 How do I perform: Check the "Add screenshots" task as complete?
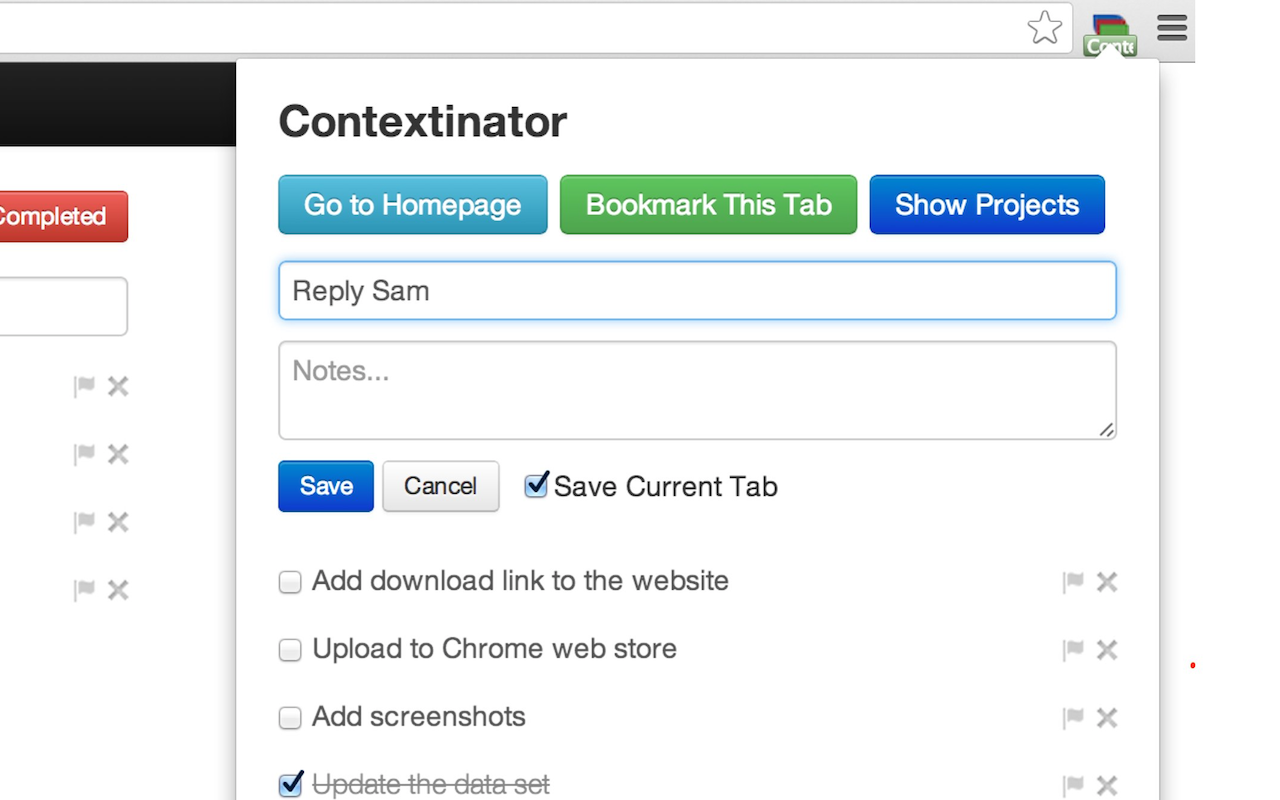coord(290,717)
